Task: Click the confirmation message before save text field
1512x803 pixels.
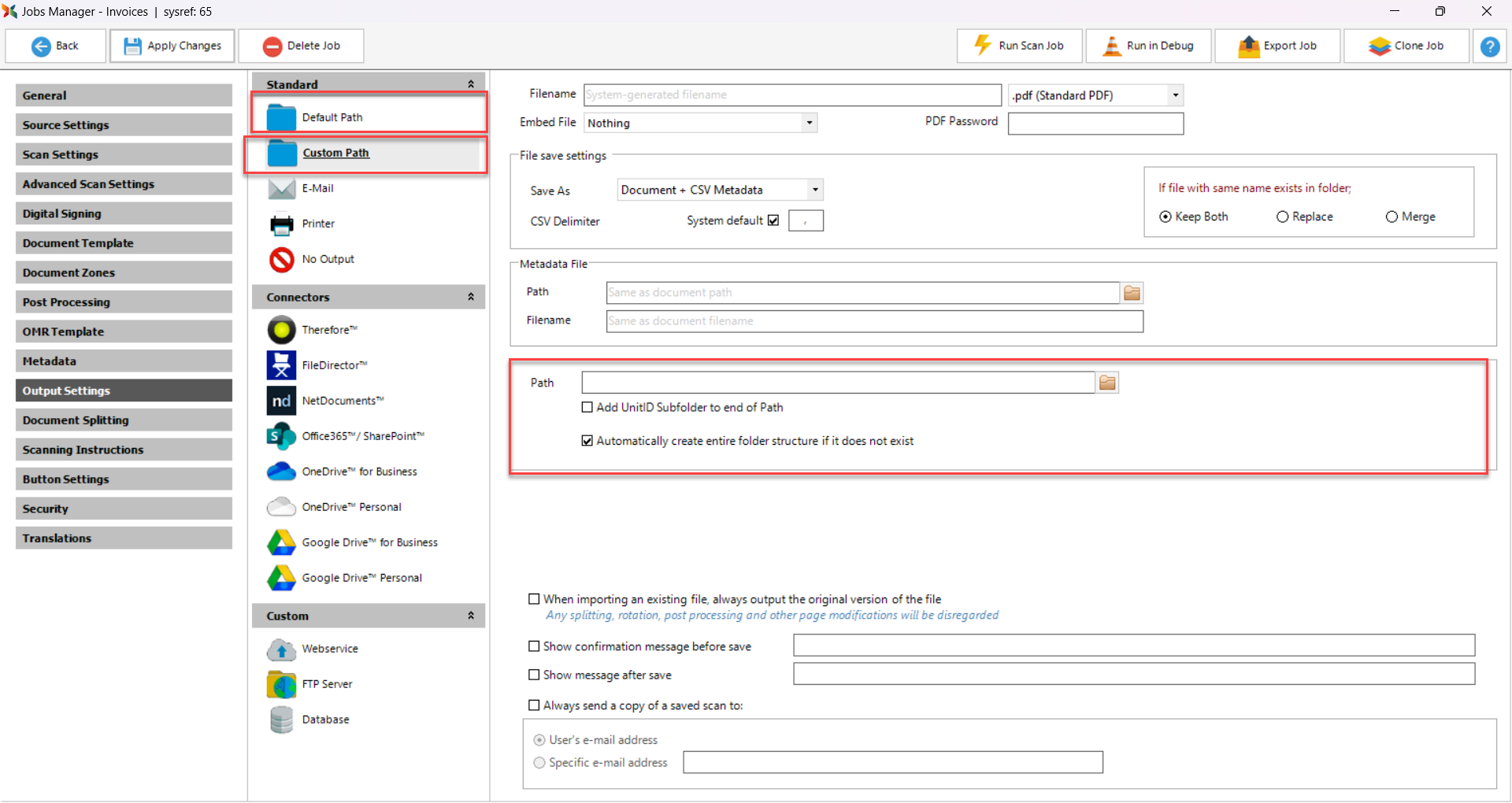Action: (x=1134, y=646)
